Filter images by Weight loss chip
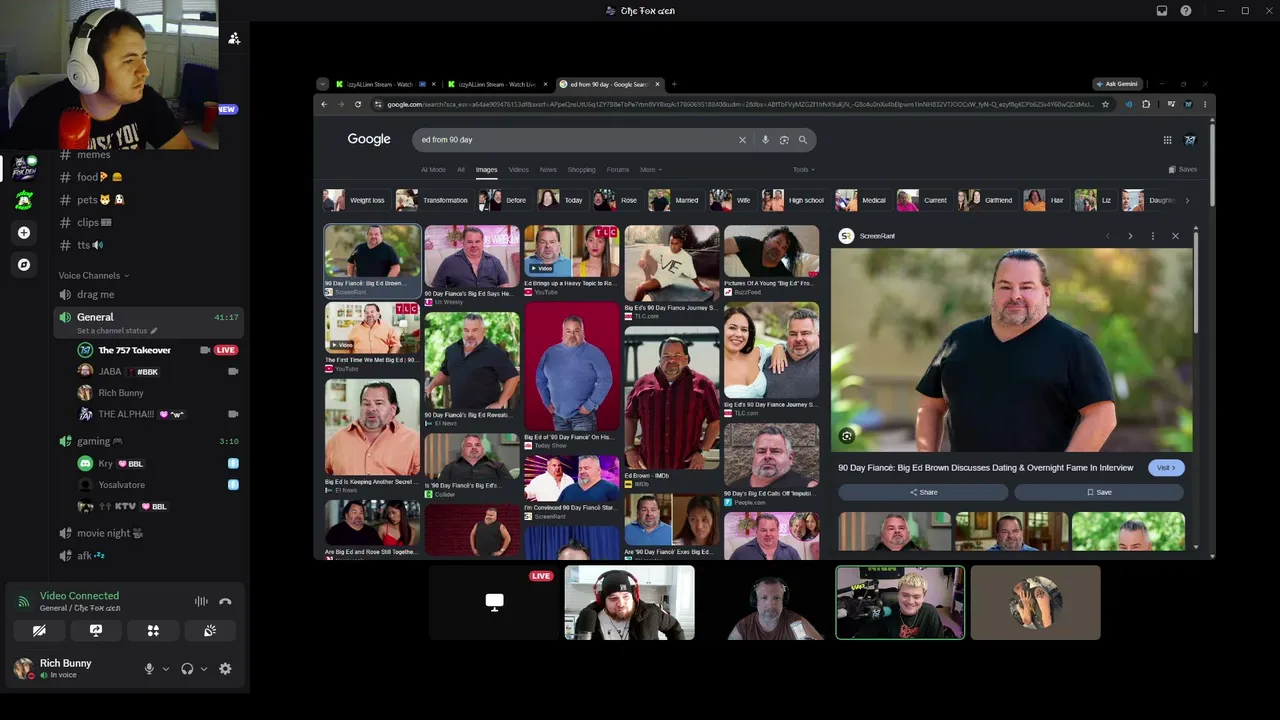1280x720 pixels. [x=355, y=200]
